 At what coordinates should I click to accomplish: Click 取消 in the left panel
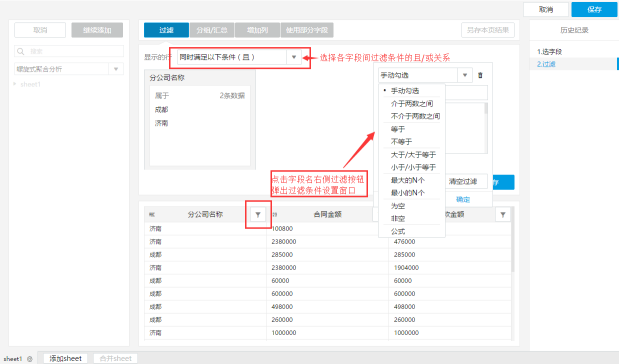tap(40, 30)
